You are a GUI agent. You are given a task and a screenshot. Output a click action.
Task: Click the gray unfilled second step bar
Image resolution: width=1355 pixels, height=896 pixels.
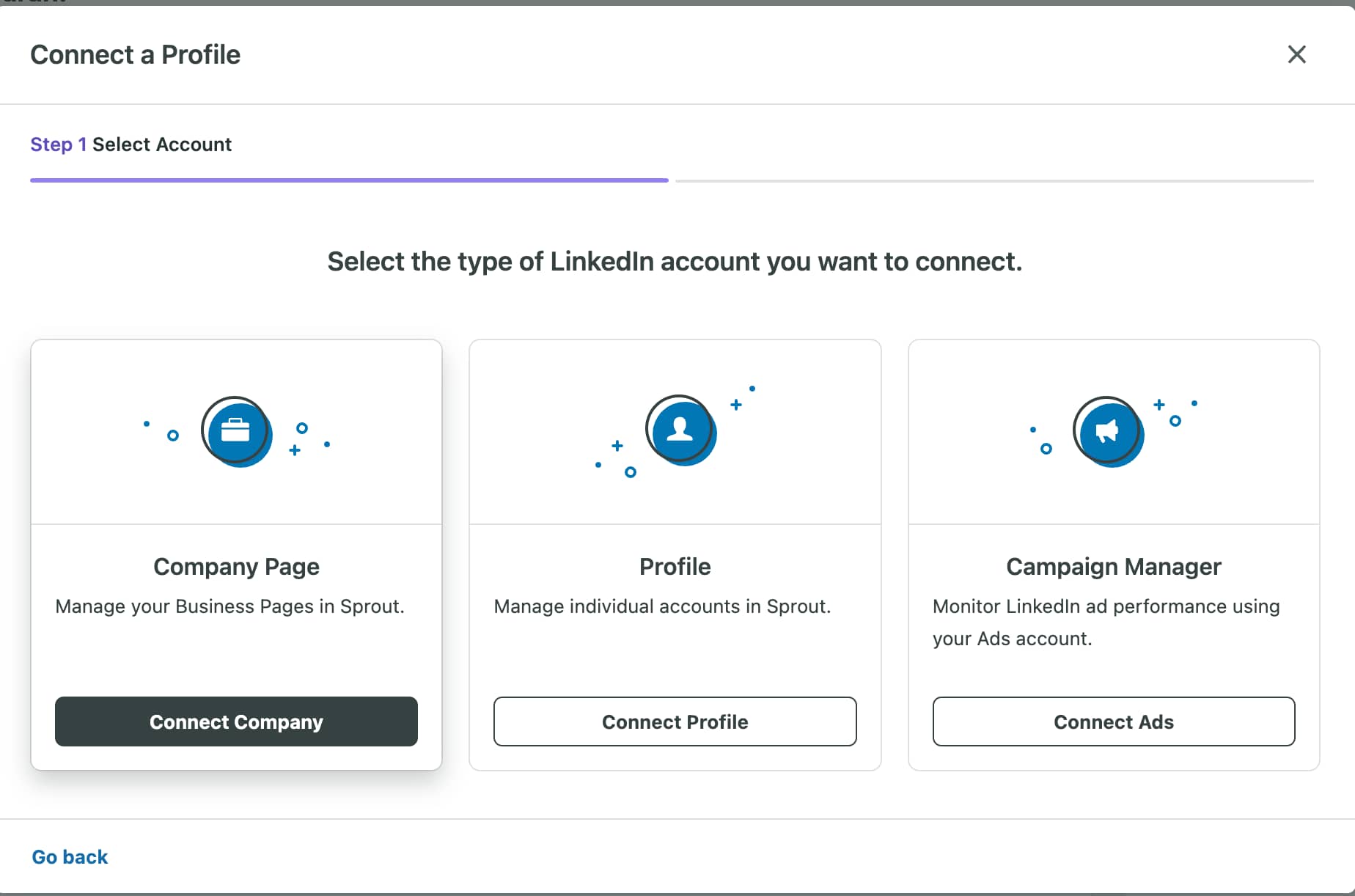994,180
